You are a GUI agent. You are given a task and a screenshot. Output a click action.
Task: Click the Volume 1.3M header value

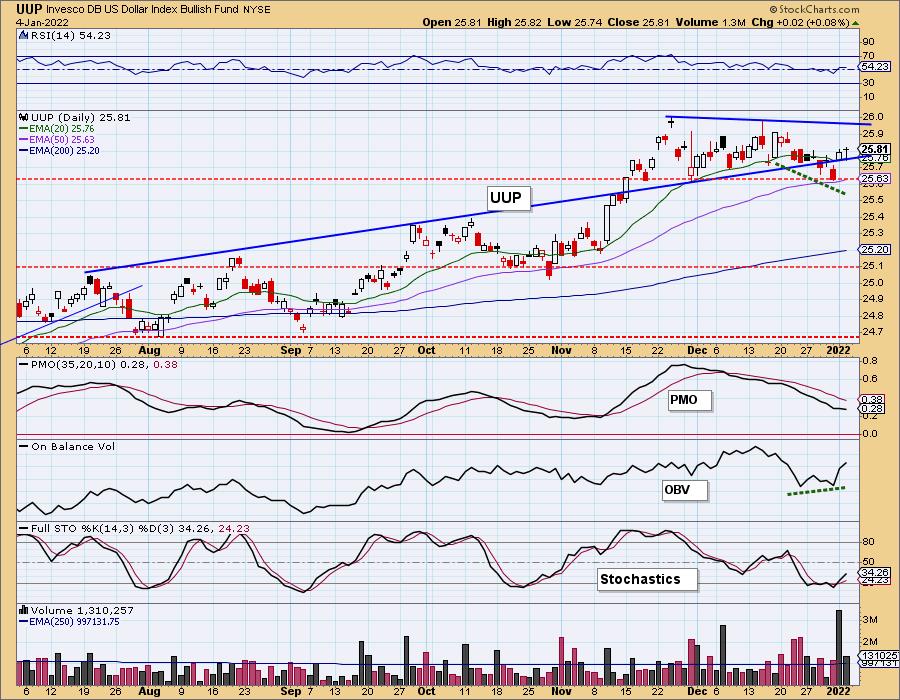click(x=710, y=22)
